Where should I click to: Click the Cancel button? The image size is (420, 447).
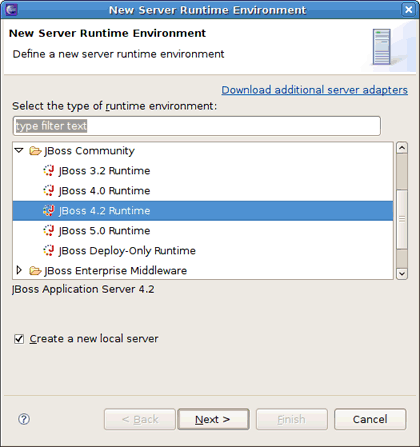(x=370, y=419)
